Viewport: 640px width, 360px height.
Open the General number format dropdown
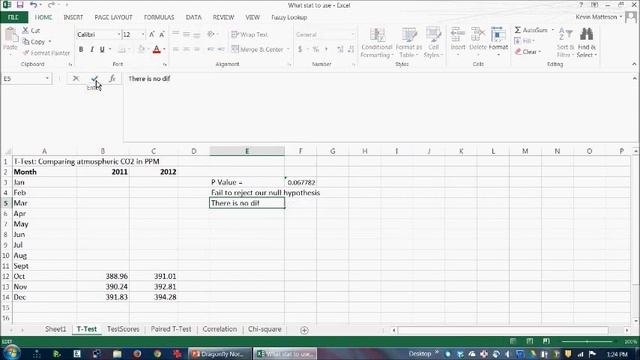click(x=353, y=35)
